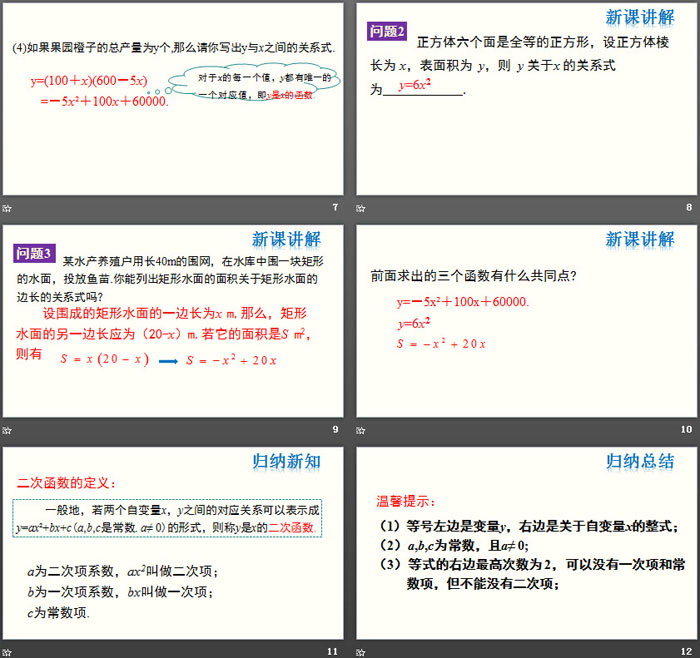This screenshot has width=700, height=658.
Task: Select the cube surface area slide 问题2
Action: tap(526, 98)
